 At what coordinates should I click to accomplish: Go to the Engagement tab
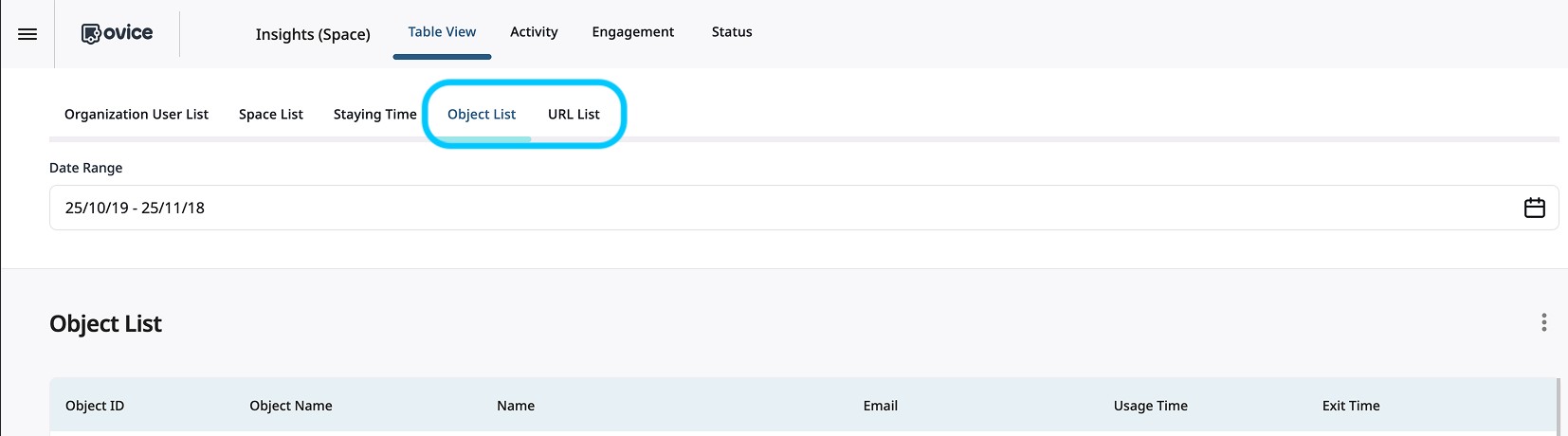[632, 32]
